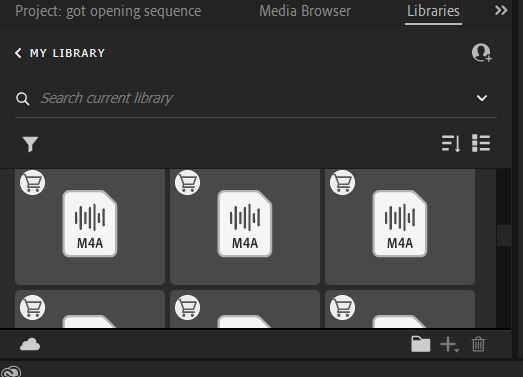
Task: Expand the search options chevron
Action: pyautogui.click(x=482, y=98)
